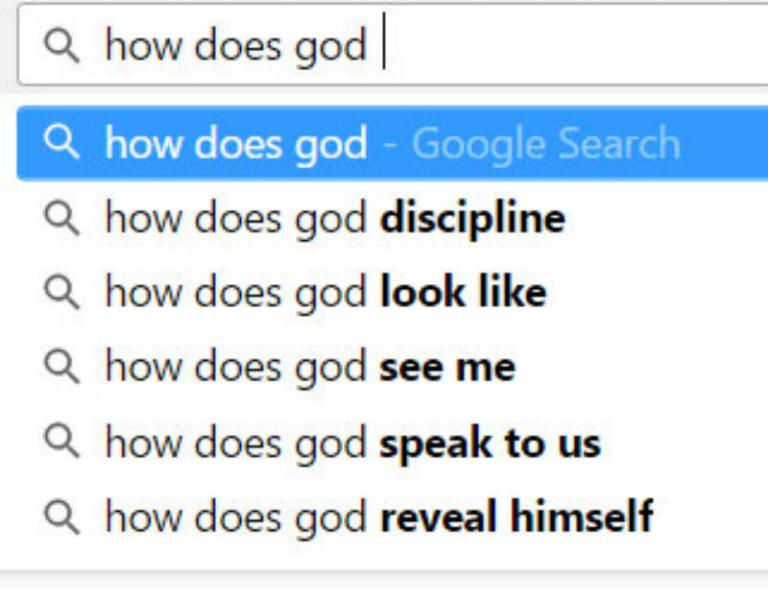Click the bold word 'himself'
Image resolution: width=768 pixels, height=601 pixels.
pos(582,515)
